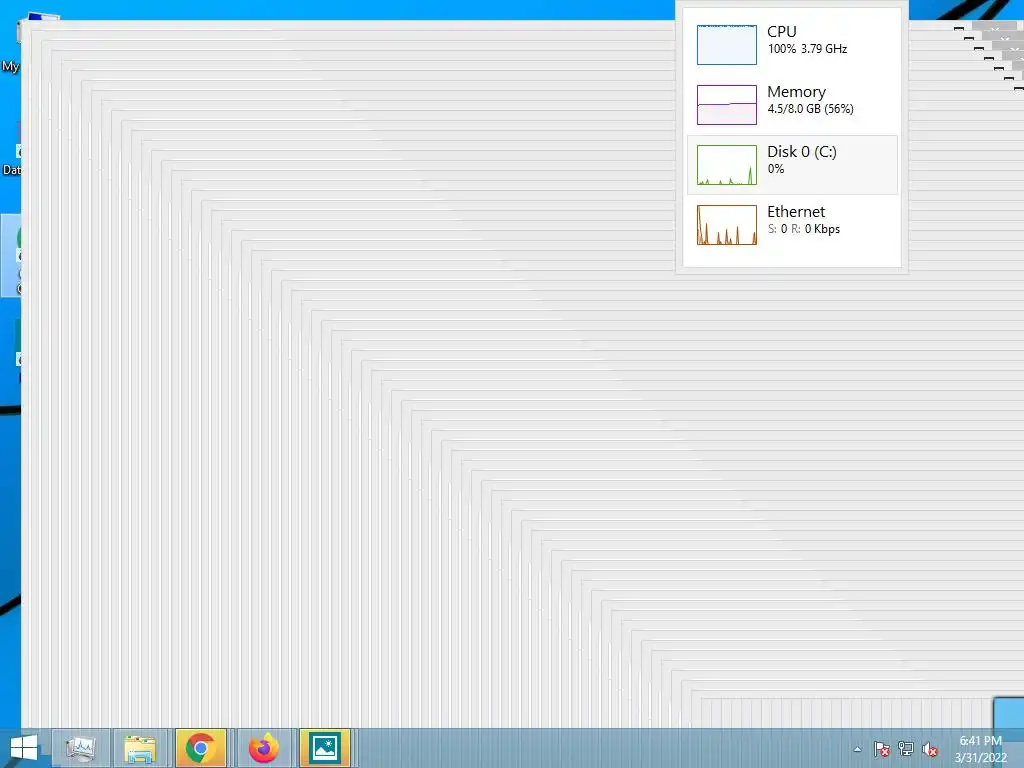Screen dimensions: 1024x768
Task: Click the Disk 0 activity graph thumbnail
Action: tap(727, 165)
